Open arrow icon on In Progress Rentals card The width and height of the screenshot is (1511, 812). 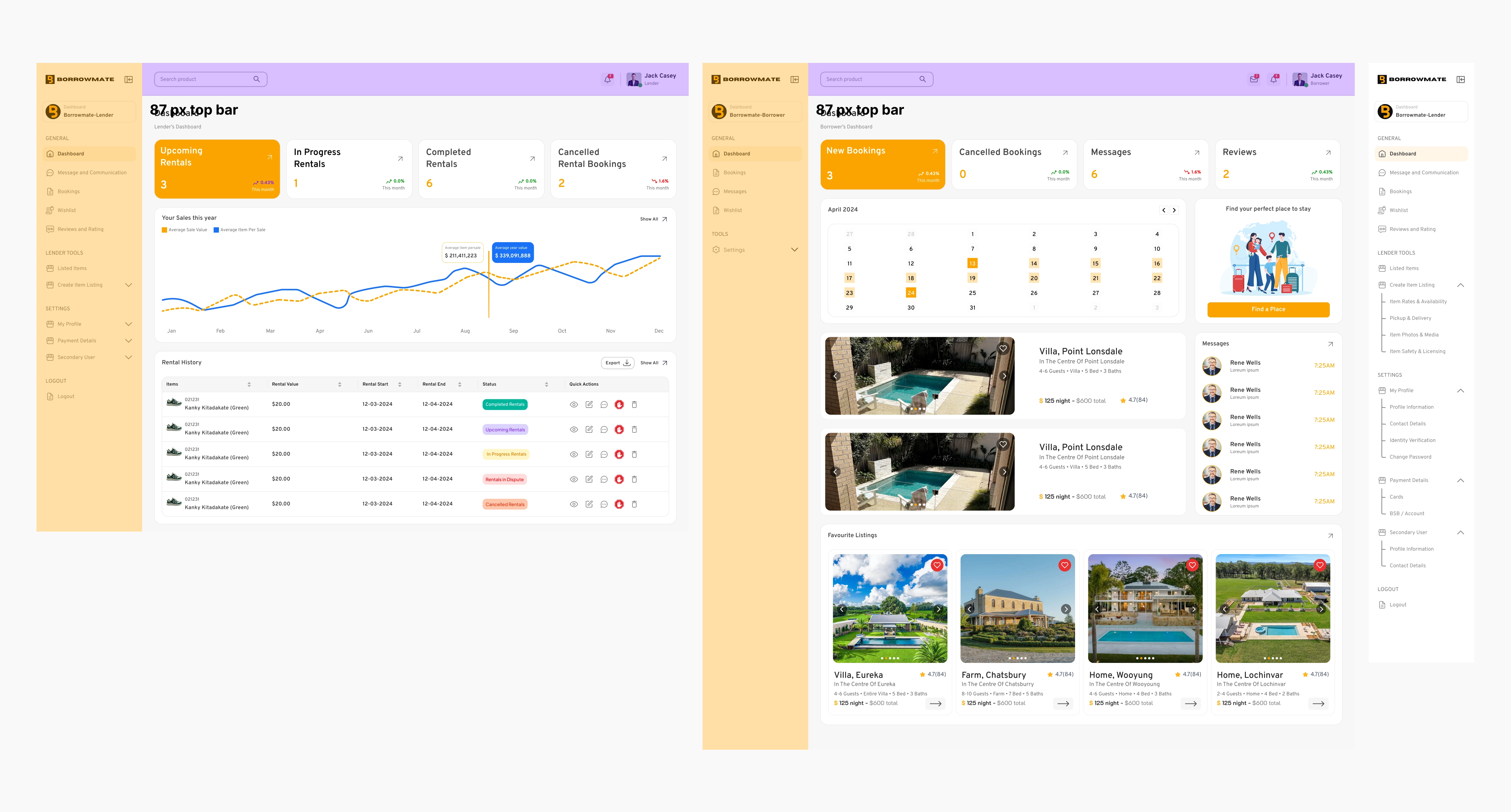tap(400, 158)
